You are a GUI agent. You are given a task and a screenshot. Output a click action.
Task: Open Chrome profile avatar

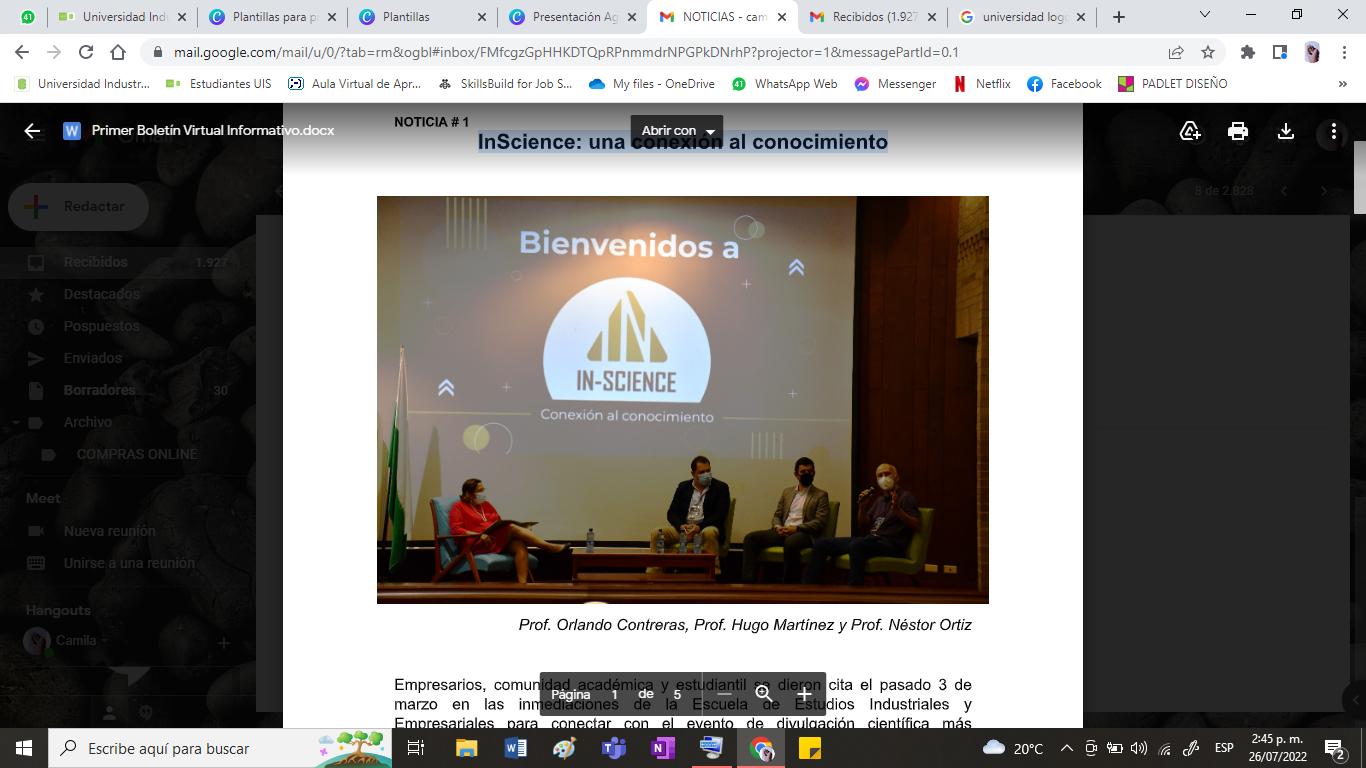pyautogui.click(x=1312, y=52)
